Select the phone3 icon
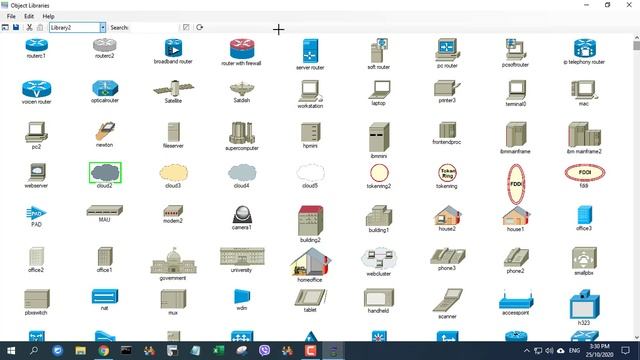This screenshot has height=360, width=640. [448, 256]
